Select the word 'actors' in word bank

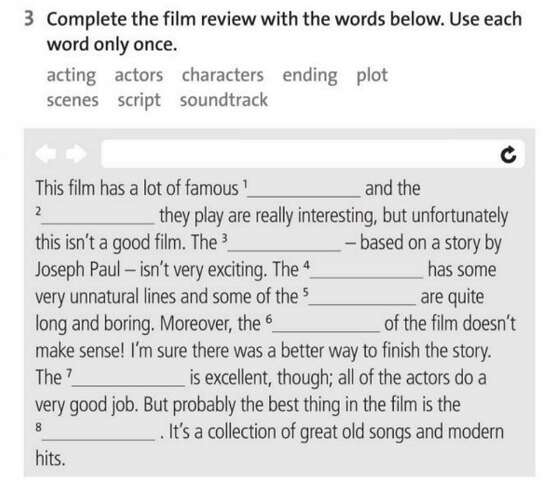[139, 76]
